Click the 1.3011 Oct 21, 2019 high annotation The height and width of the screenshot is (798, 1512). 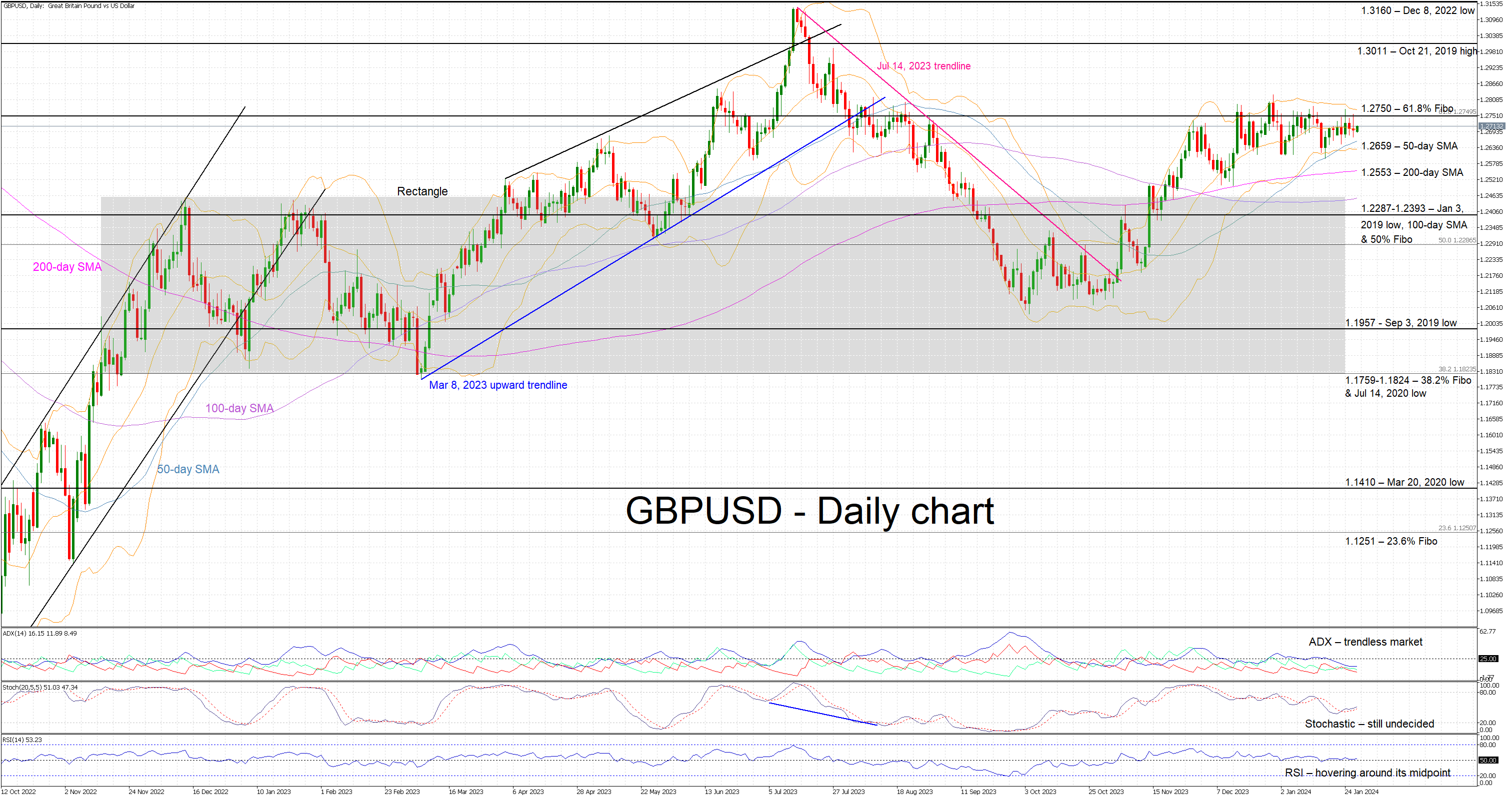coord(1416,51)
